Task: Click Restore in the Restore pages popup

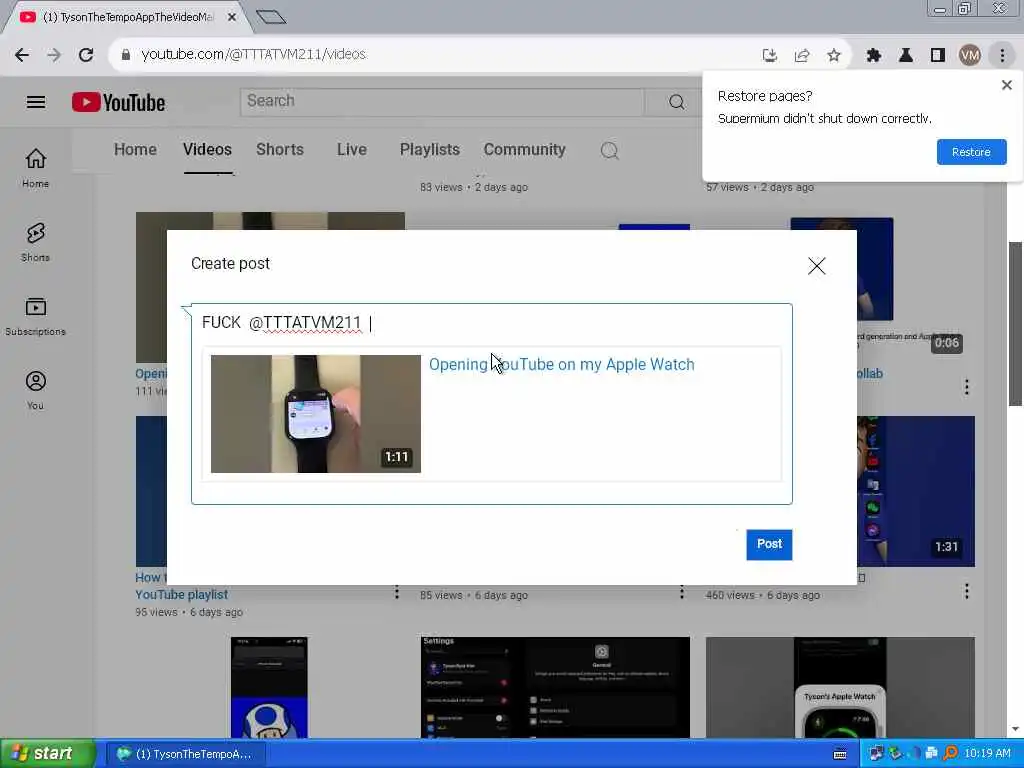Action: point(971,152)
